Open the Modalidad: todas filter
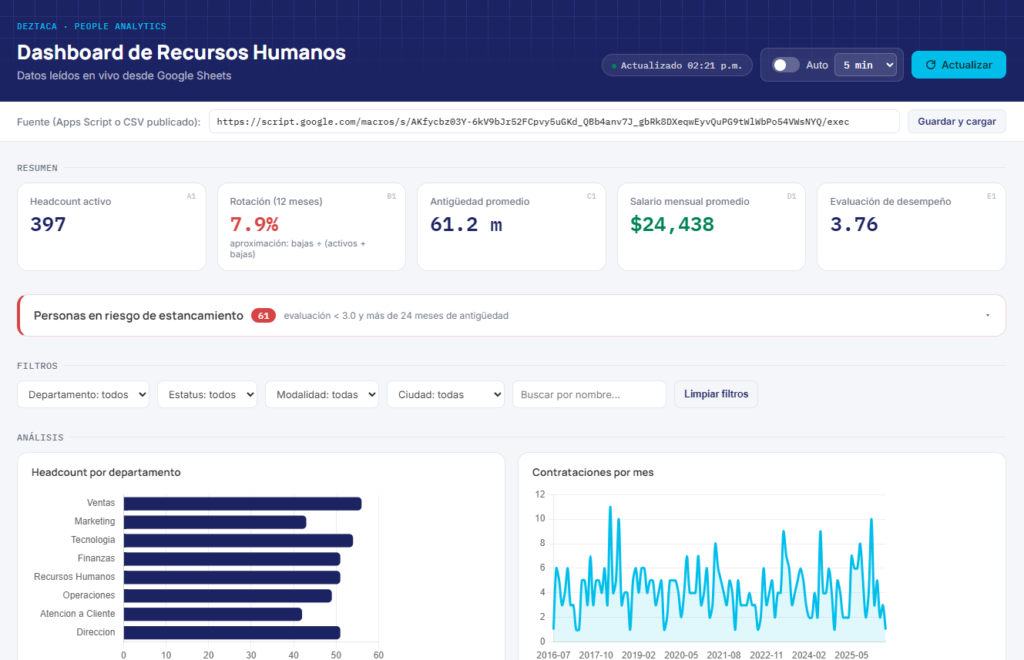 coord(322,394)
